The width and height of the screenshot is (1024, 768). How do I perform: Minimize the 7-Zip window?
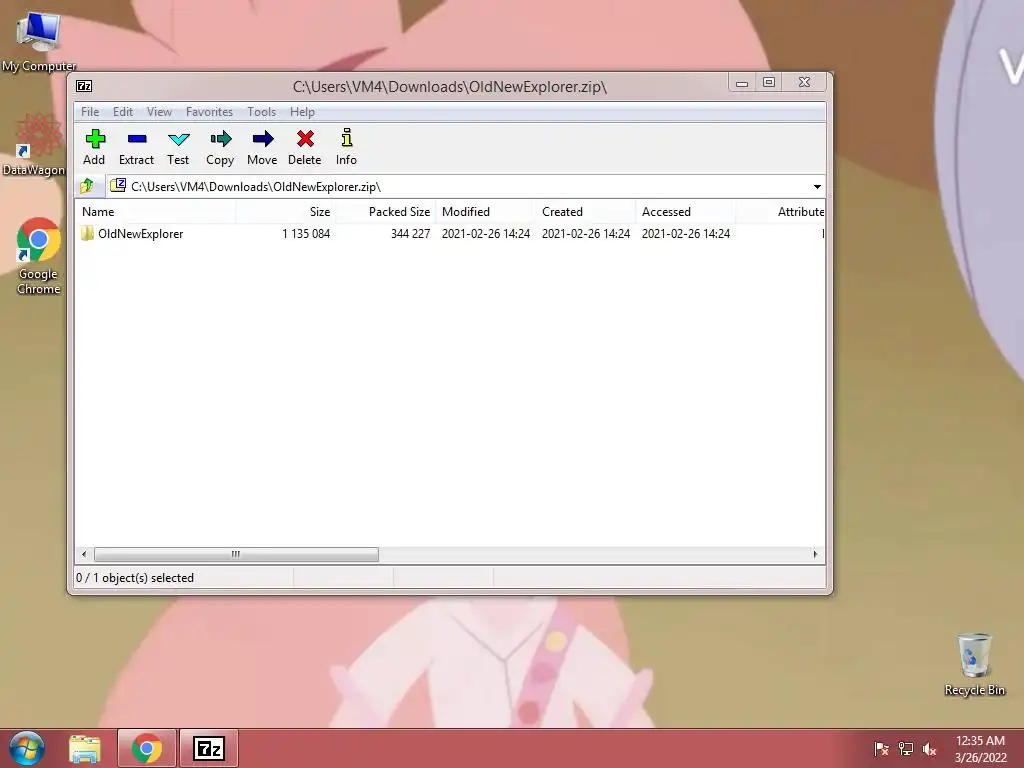click(x=742, y=83)
